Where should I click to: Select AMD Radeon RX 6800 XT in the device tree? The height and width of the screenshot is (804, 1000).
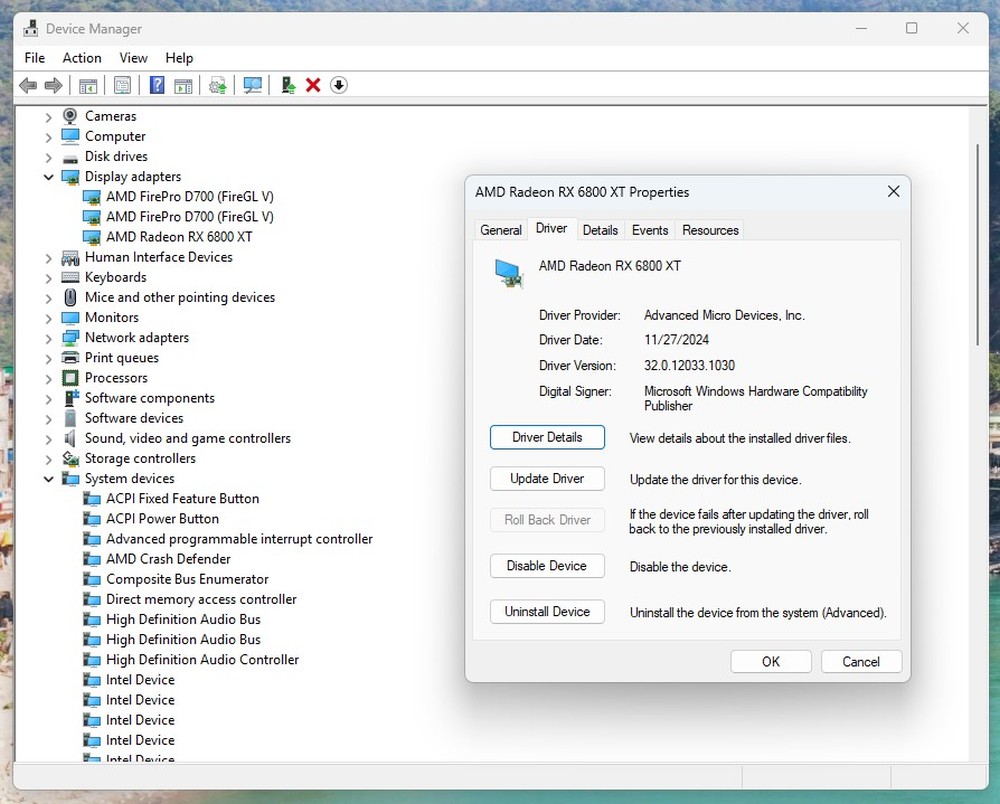pos(179,237)
